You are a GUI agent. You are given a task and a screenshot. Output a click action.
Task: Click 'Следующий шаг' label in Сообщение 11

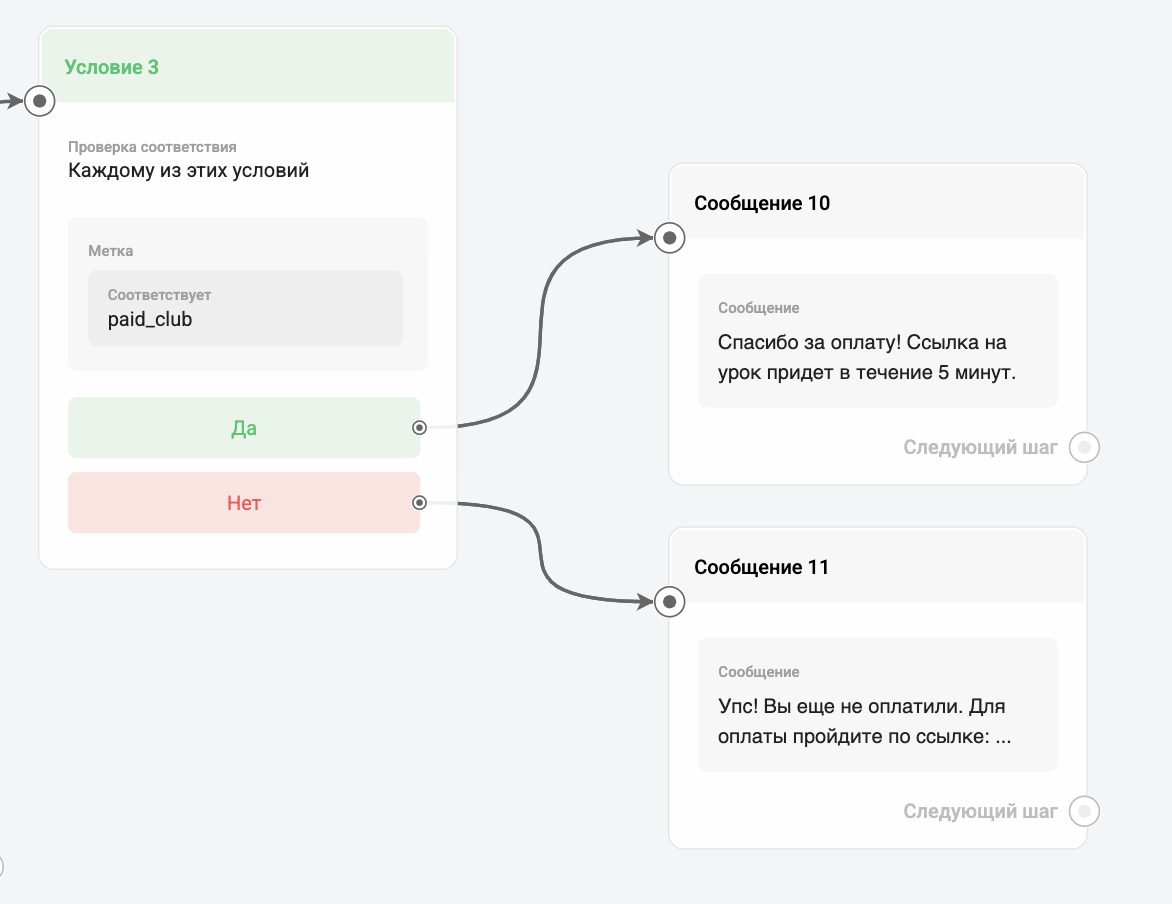coord(980,811)
